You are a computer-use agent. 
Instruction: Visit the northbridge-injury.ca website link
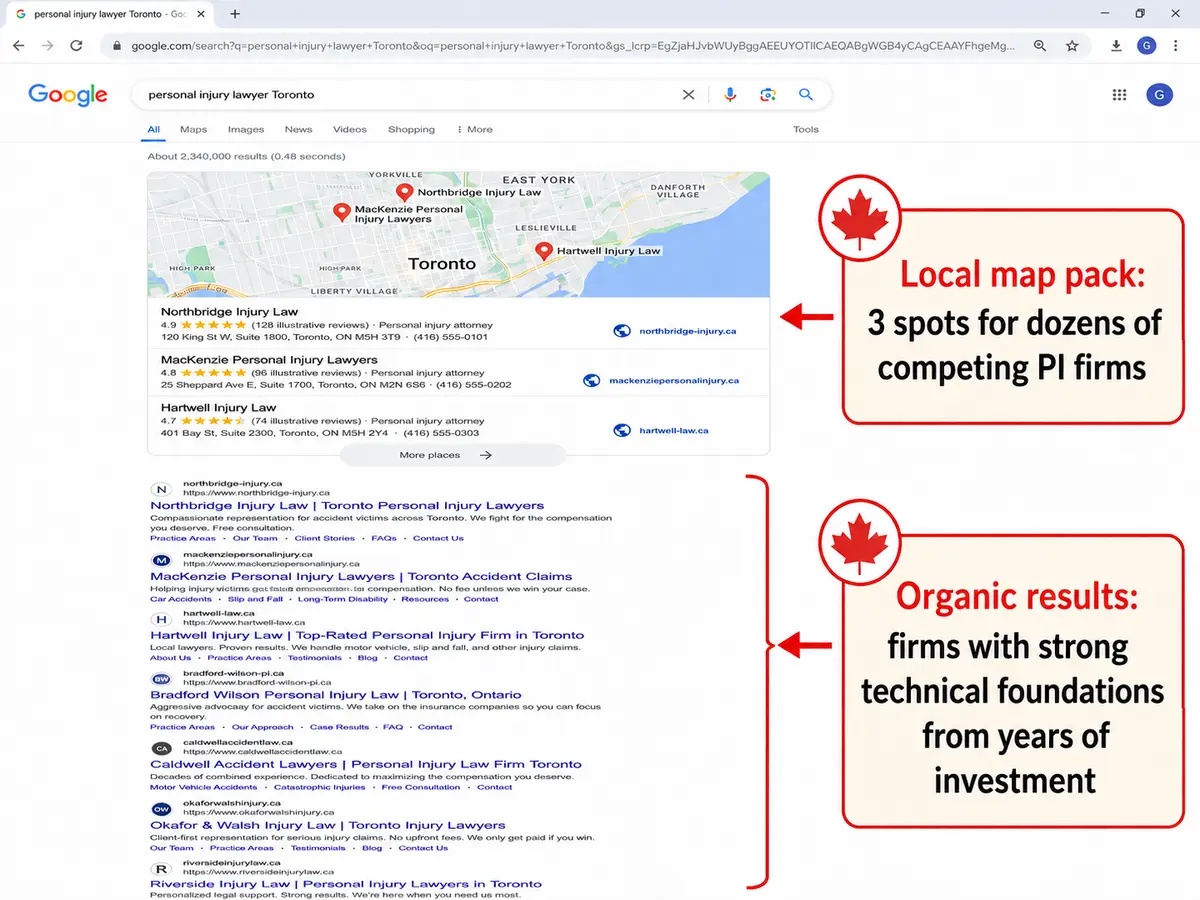tap(688, 331)
